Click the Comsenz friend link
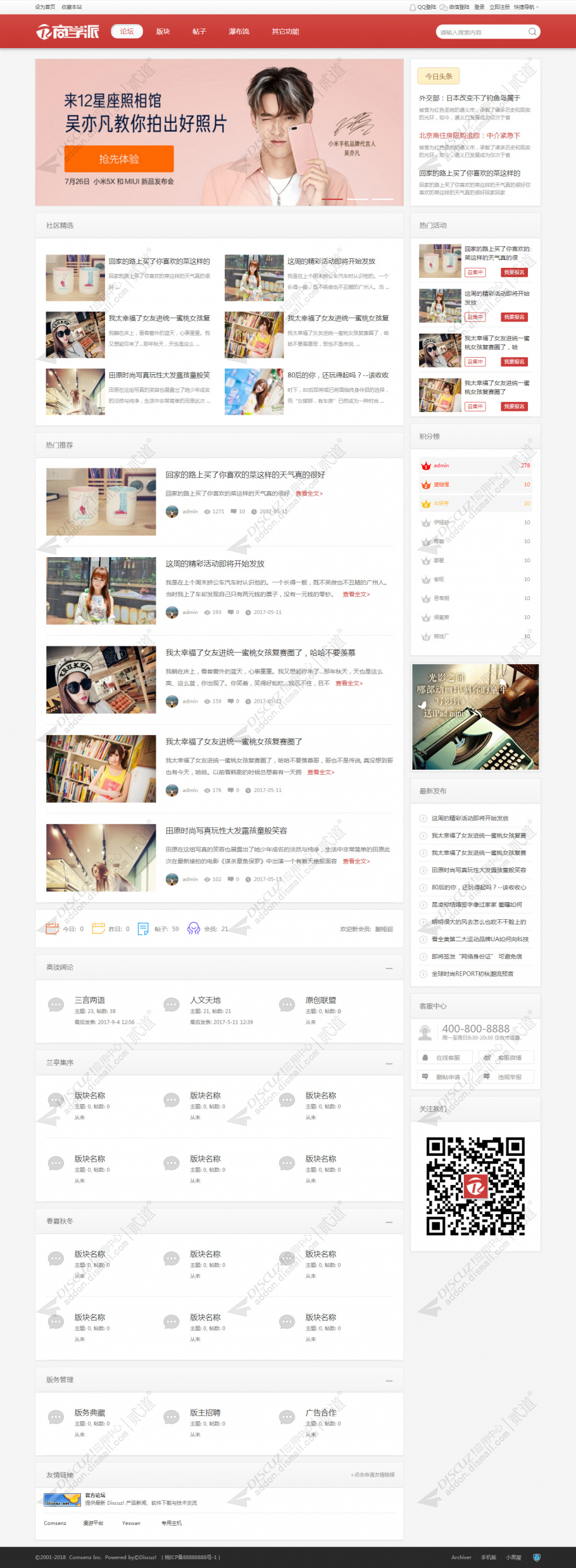The image size is (576, 1568). (55, 1523)
